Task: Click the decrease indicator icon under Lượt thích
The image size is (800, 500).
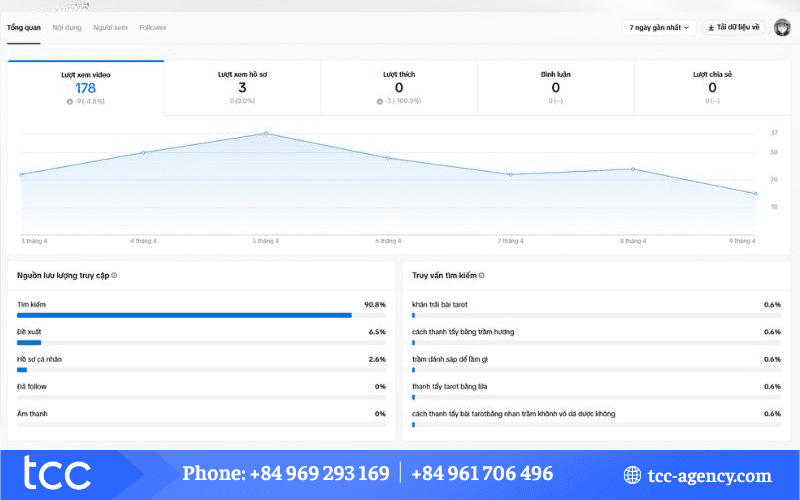Action: pos(380,101)
